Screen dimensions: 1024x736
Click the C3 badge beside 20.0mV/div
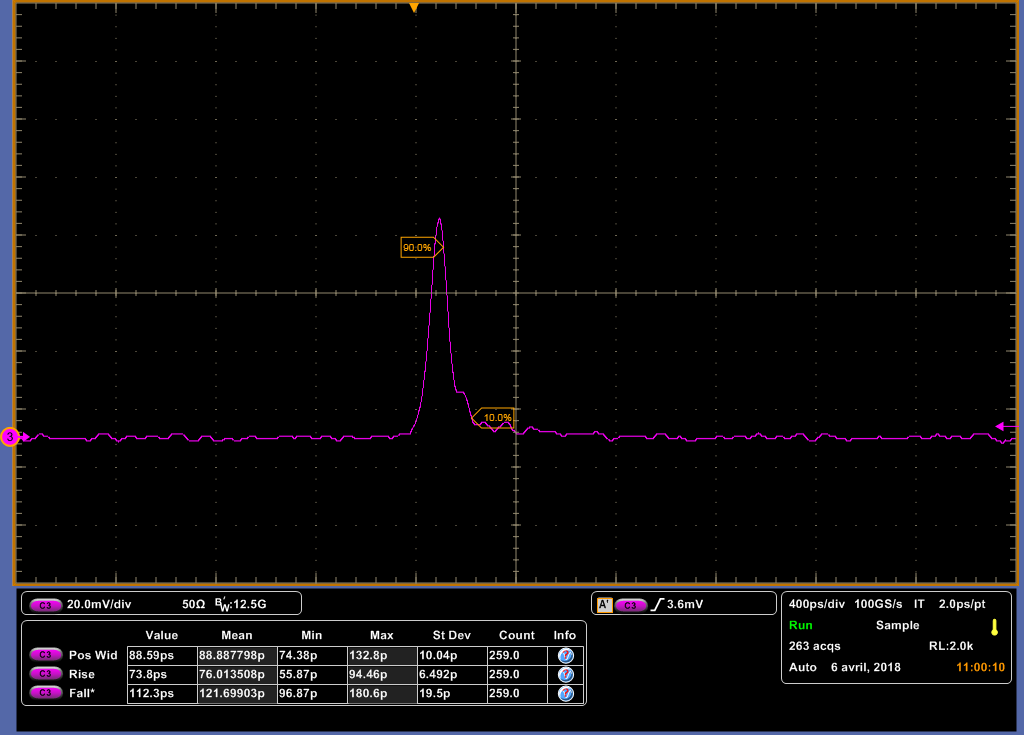coord(45,605)
